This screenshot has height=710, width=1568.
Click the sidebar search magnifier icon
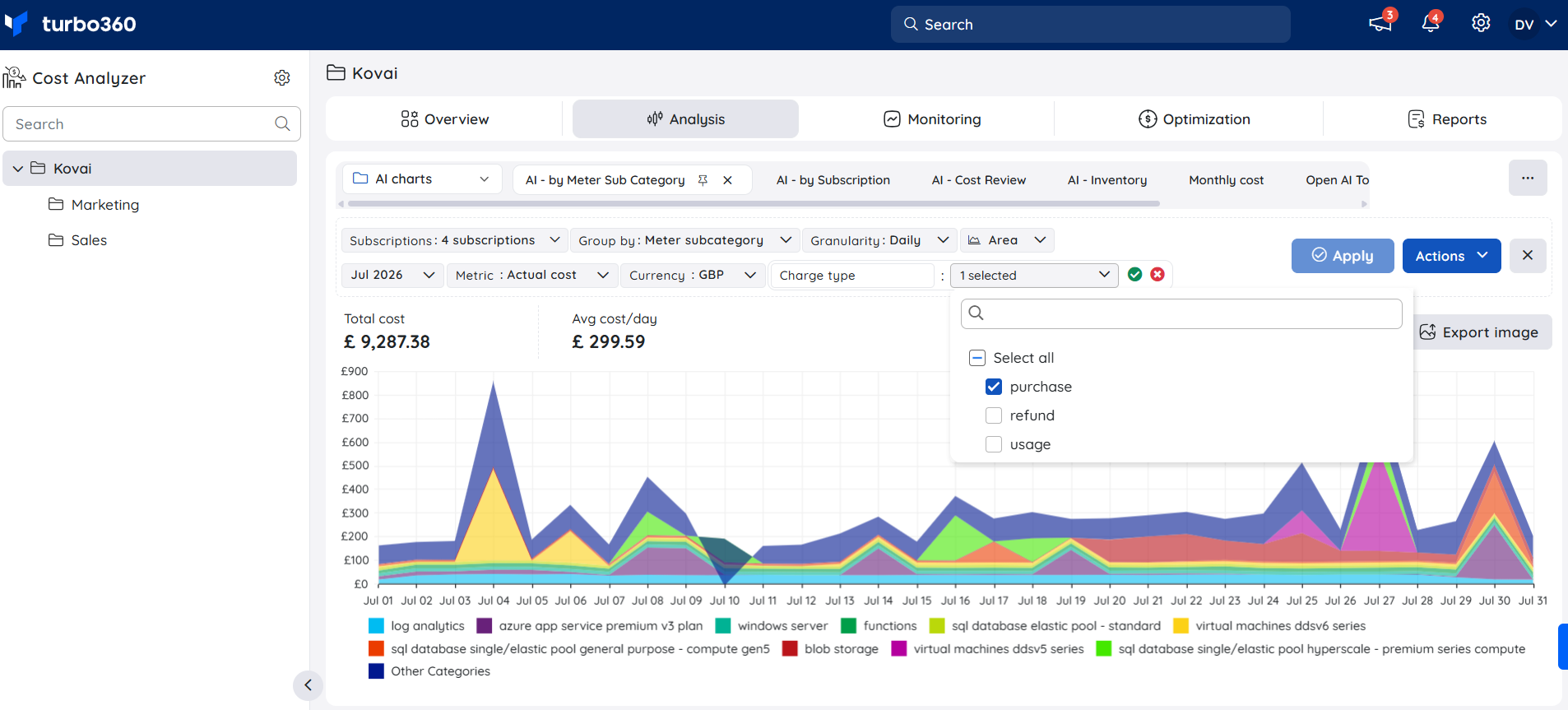tap(282, 123)
